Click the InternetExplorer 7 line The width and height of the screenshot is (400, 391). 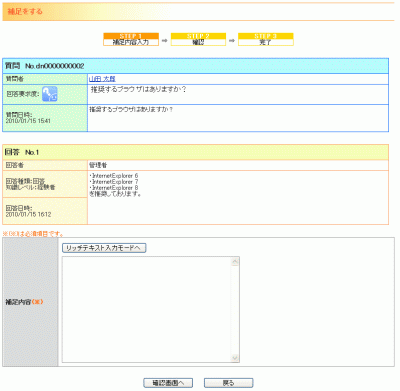(x=114, y=182)
